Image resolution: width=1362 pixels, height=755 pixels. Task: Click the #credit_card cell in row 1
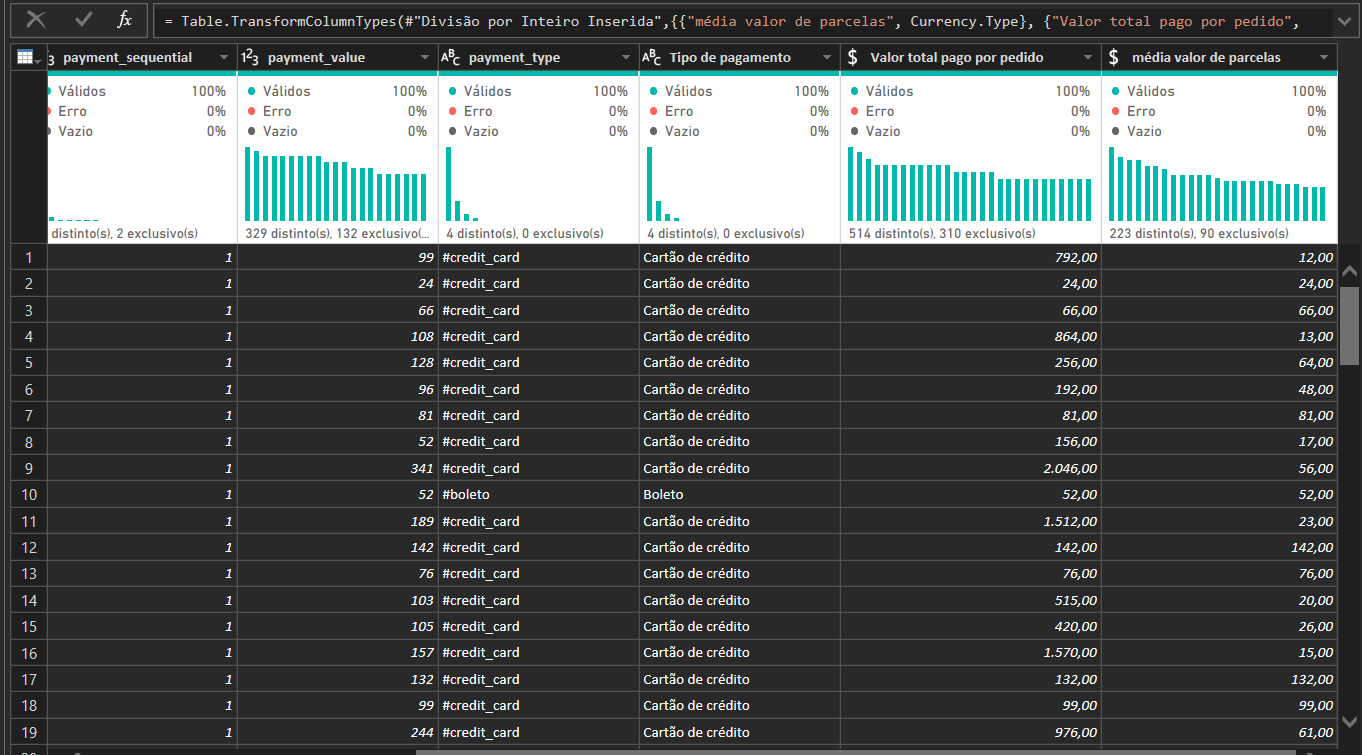pos(538,257)
